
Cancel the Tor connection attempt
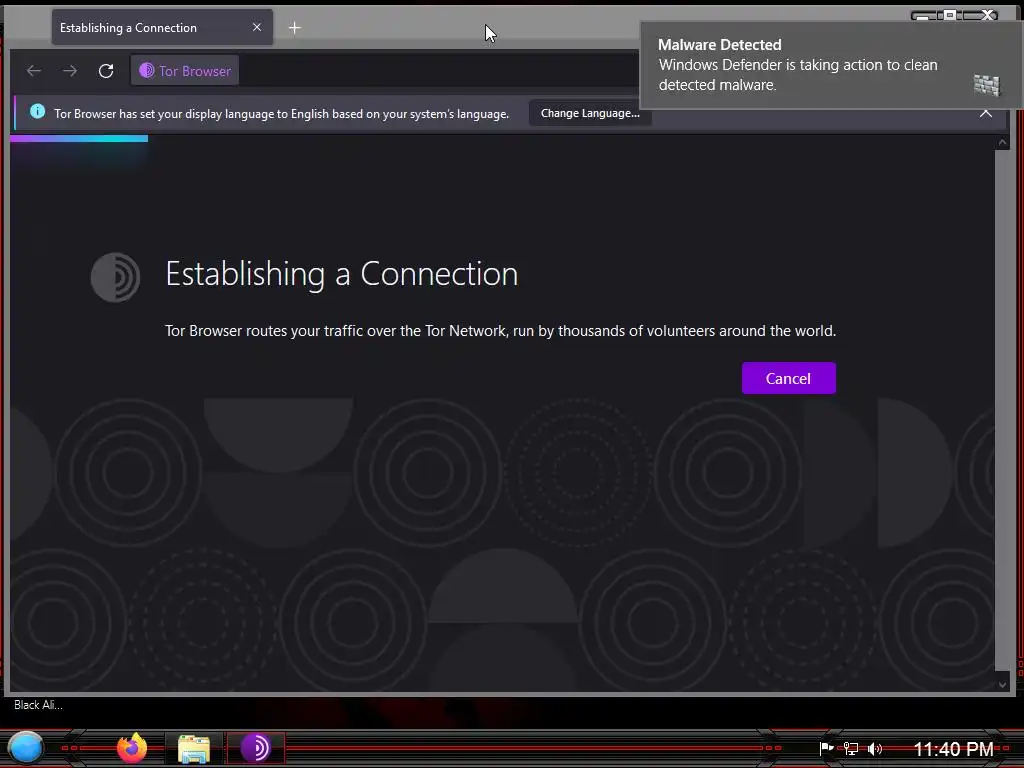(x=788, y=378)
